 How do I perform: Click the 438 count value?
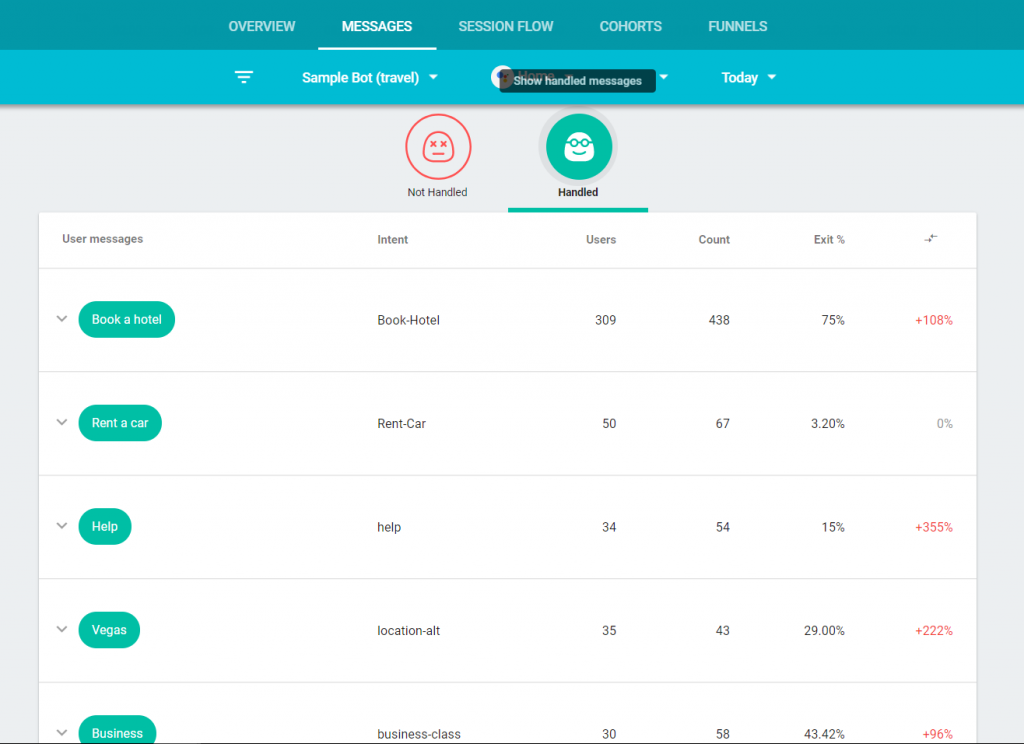tap(719, 320)
